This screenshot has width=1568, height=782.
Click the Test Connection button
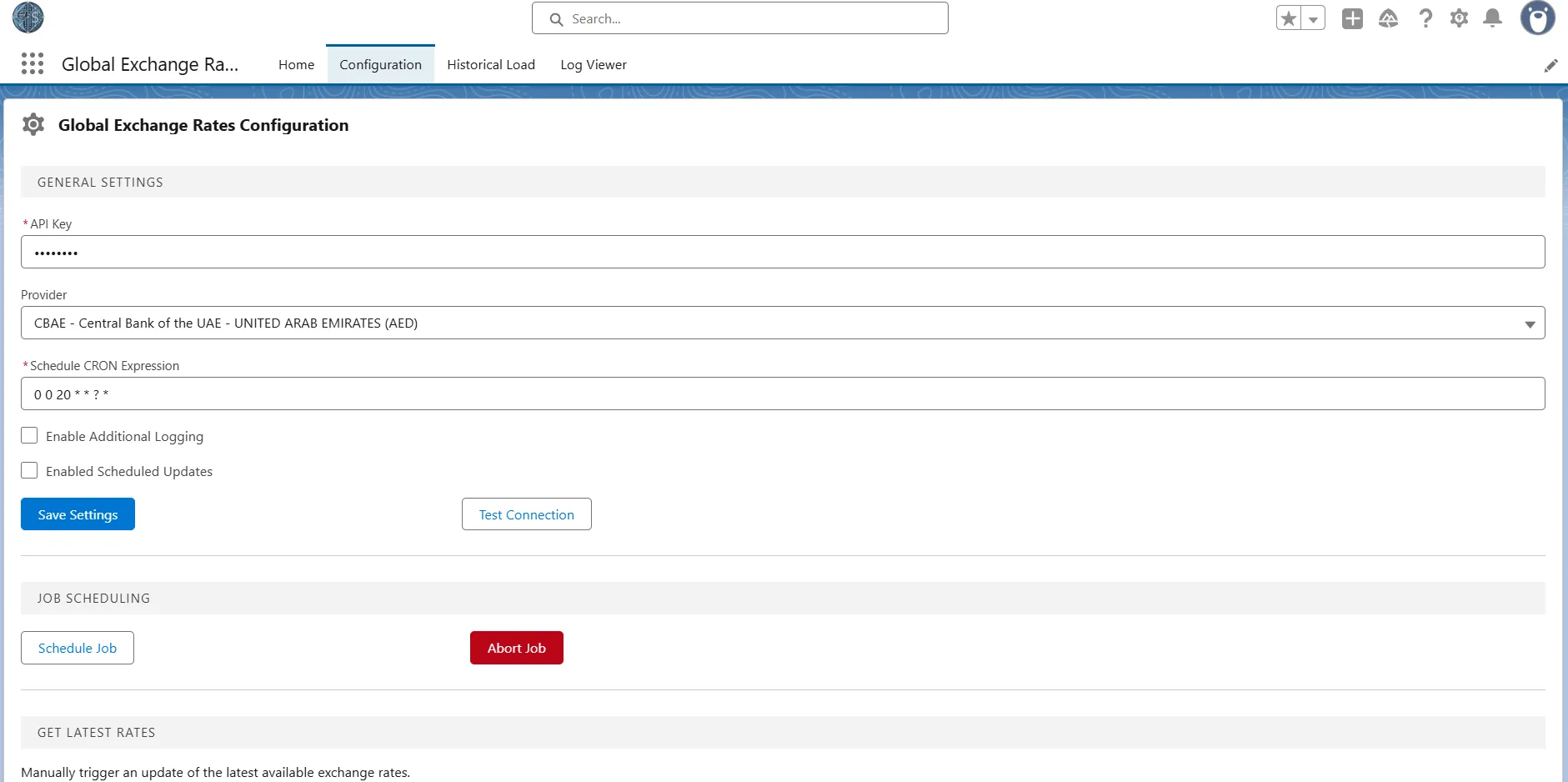tap(527, 514)
